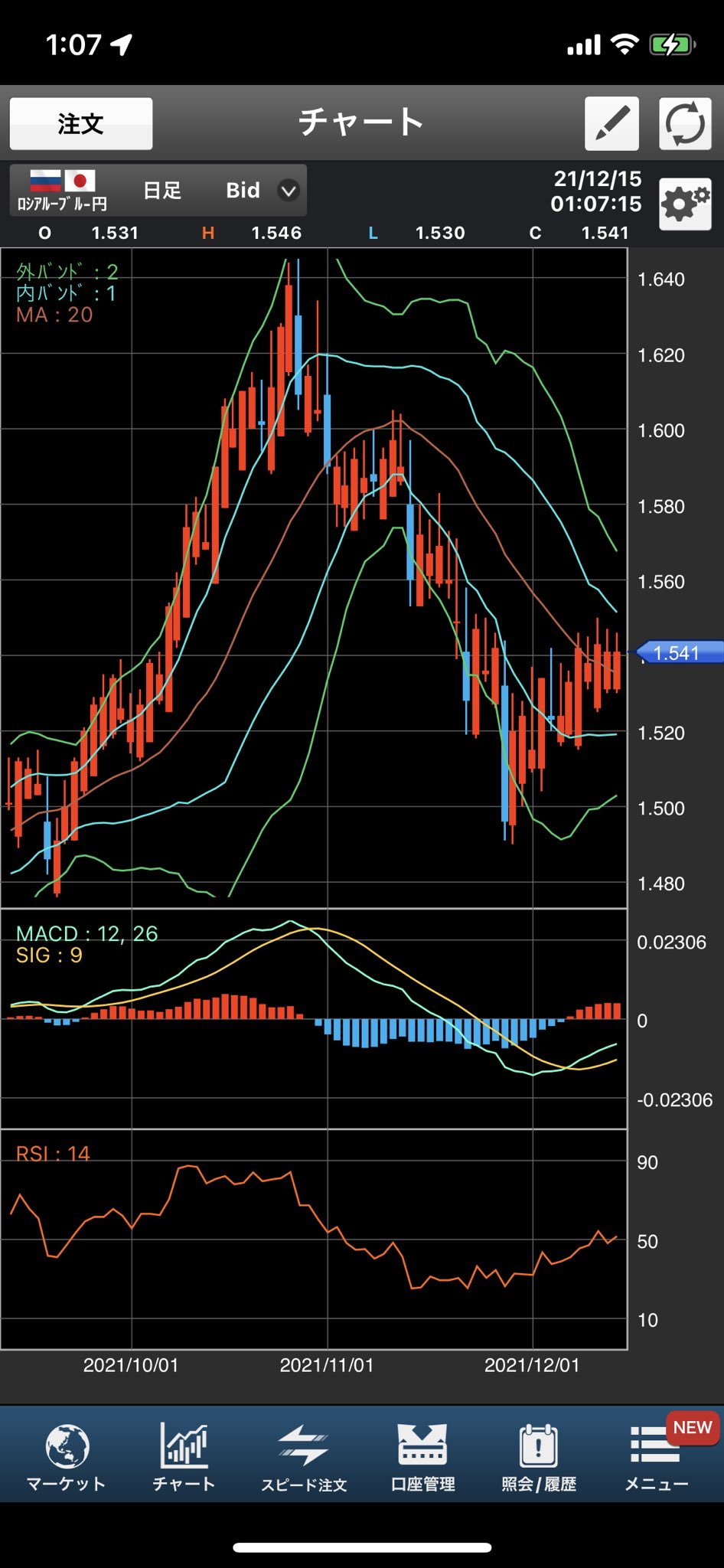This screenshot has height=1568, width=724.
Task: Tap the low price value 1.530
Action: pos(440,233)
